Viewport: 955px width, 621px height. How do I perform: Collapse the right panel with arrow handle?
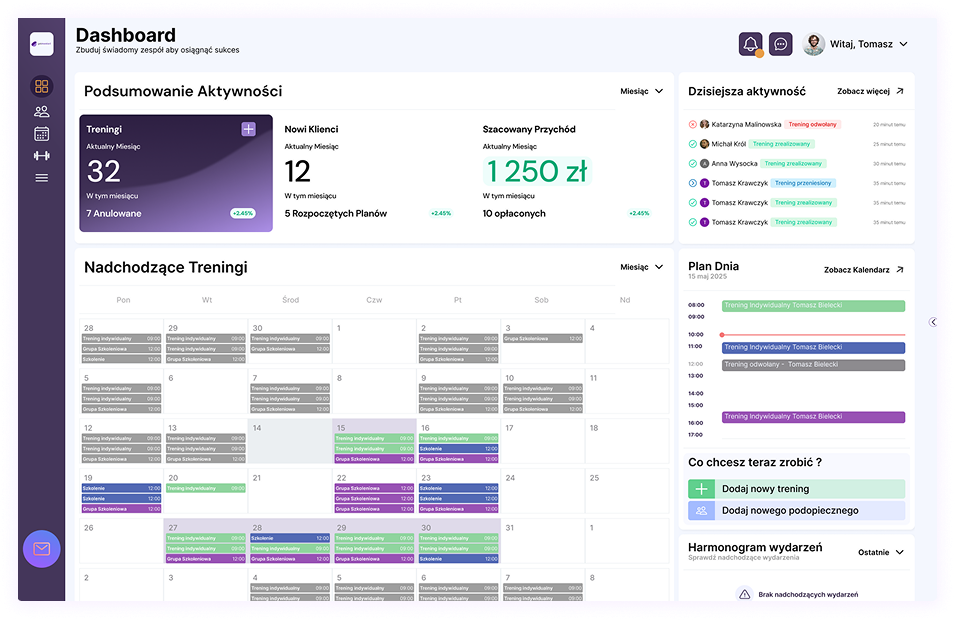[x=932, y=322]
